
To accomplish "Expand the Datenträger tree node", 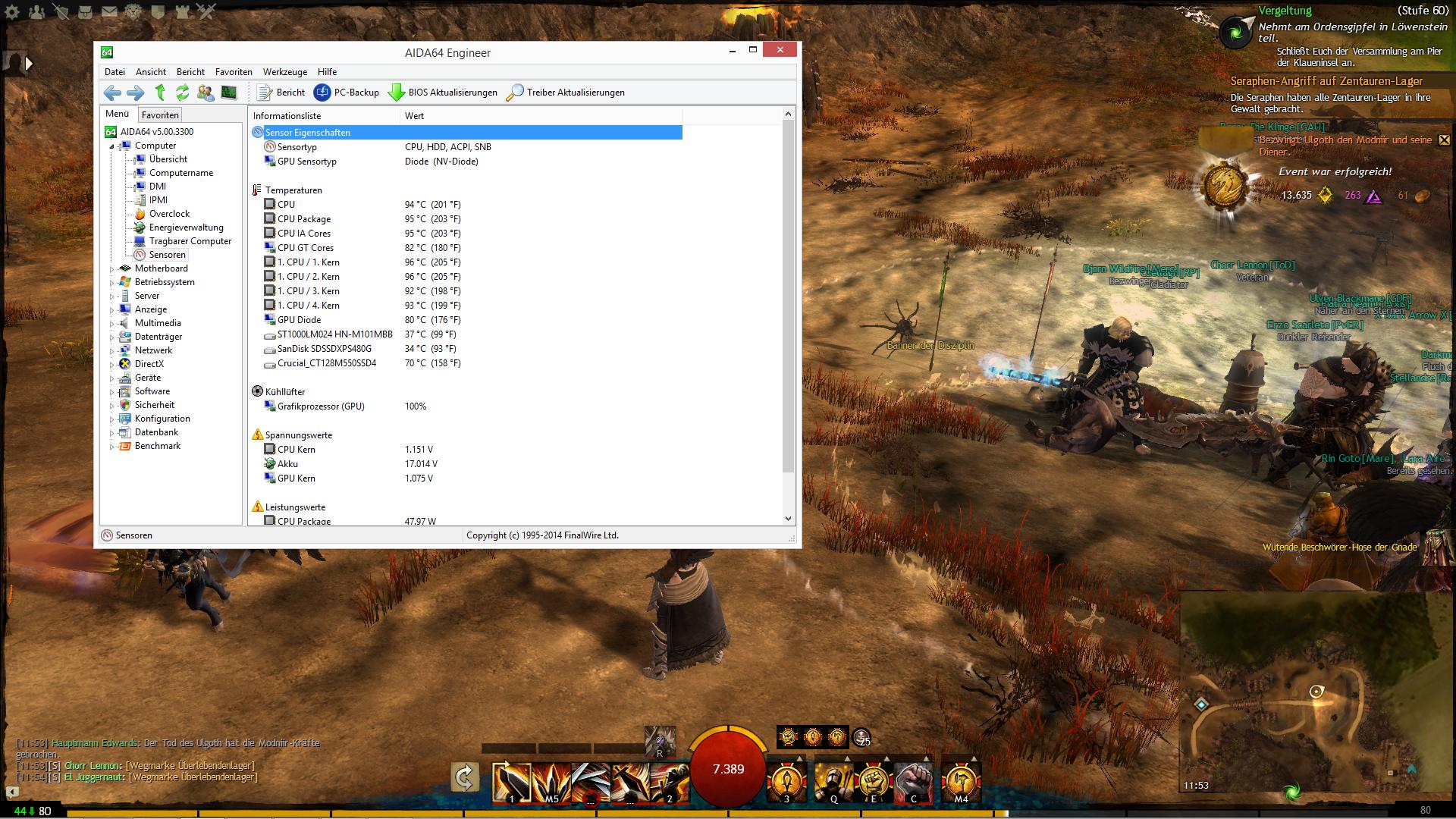I will (x=112, y=337).
